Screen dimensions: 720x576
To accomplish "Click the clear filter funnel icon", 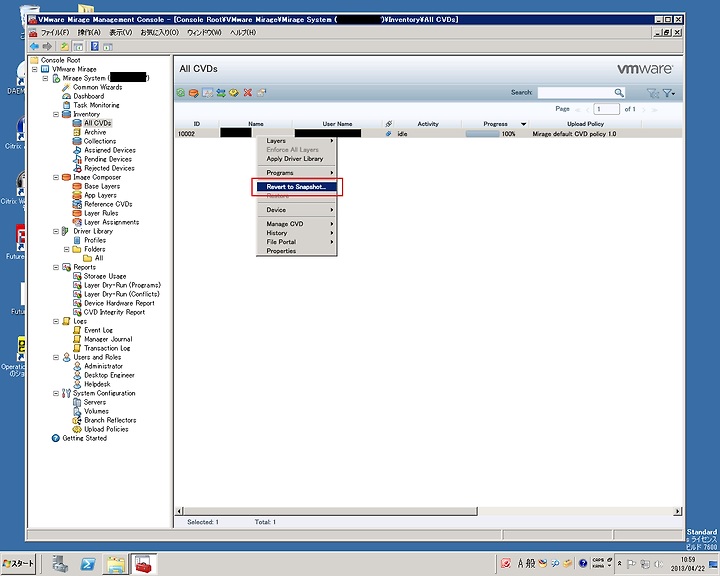I will [652, 93].
